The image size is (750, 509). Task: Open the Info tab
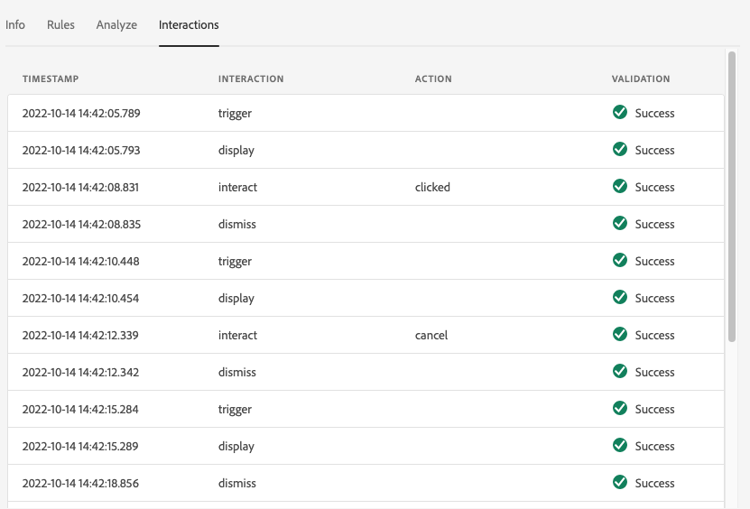[x=15, y=25]
